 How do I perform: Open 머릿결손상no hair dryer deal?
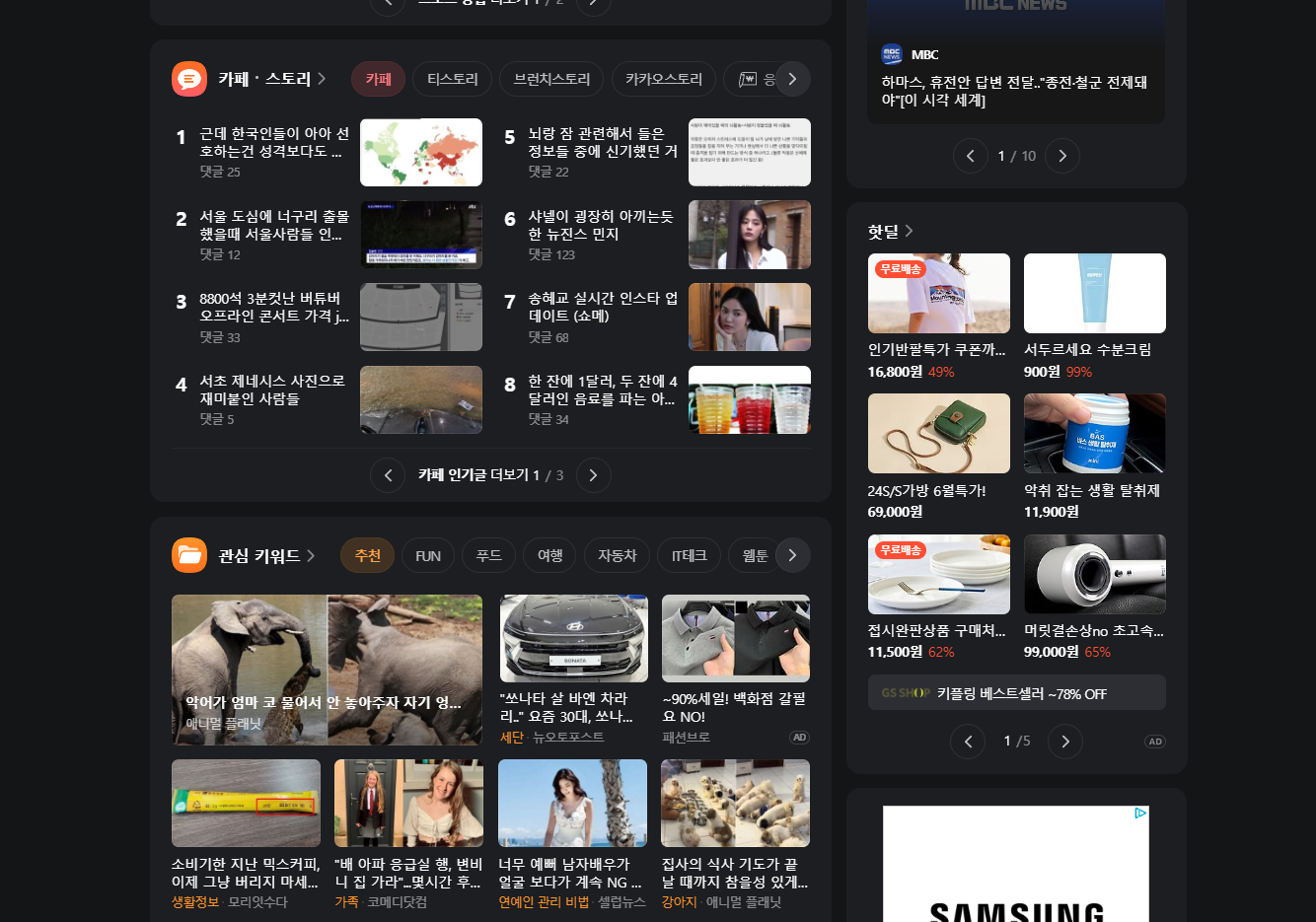click(1095, 574)
